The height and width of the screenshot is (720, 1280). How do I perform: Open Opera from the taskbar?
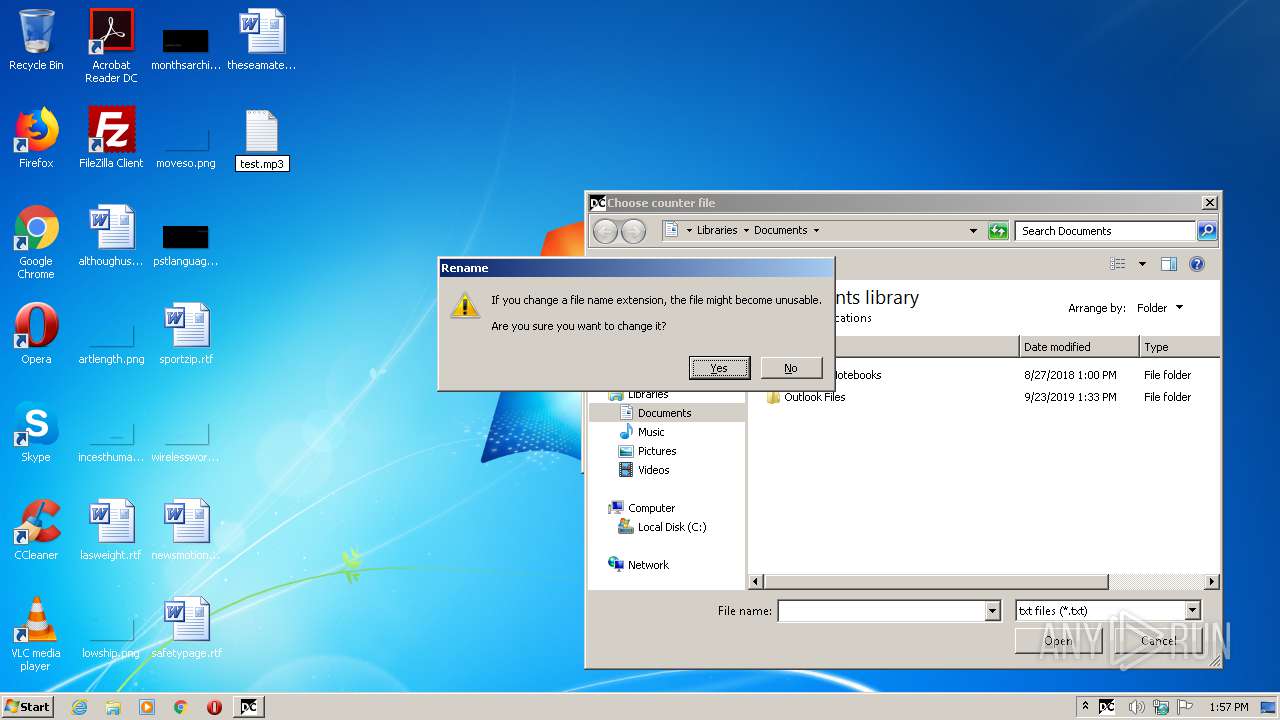(214, 707)
